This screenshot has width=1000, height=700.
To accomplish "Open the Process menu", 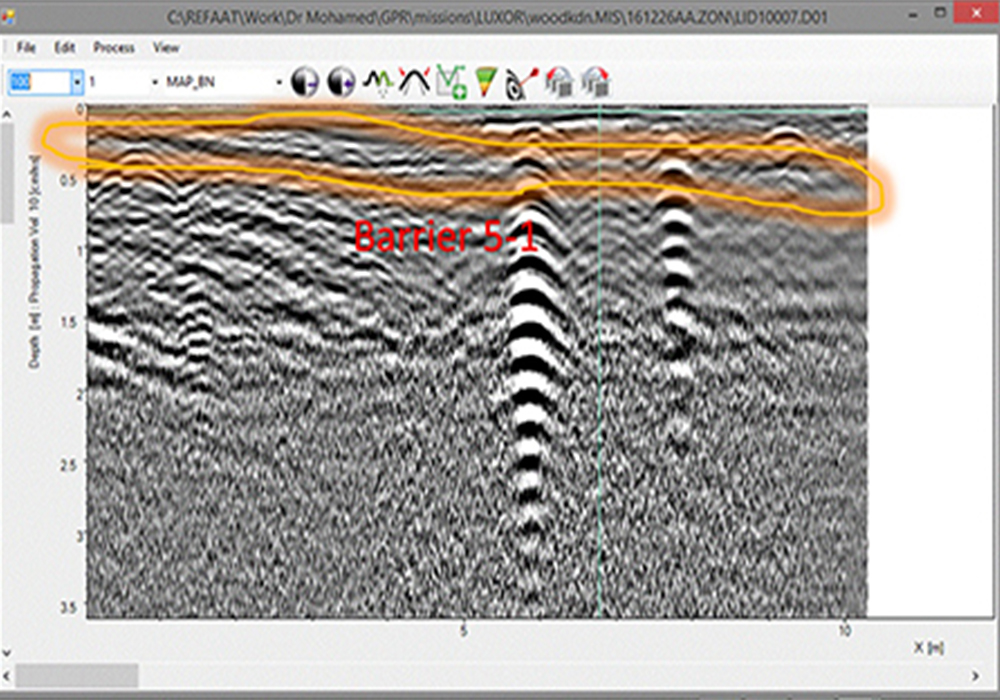I will tap(114, 47).
